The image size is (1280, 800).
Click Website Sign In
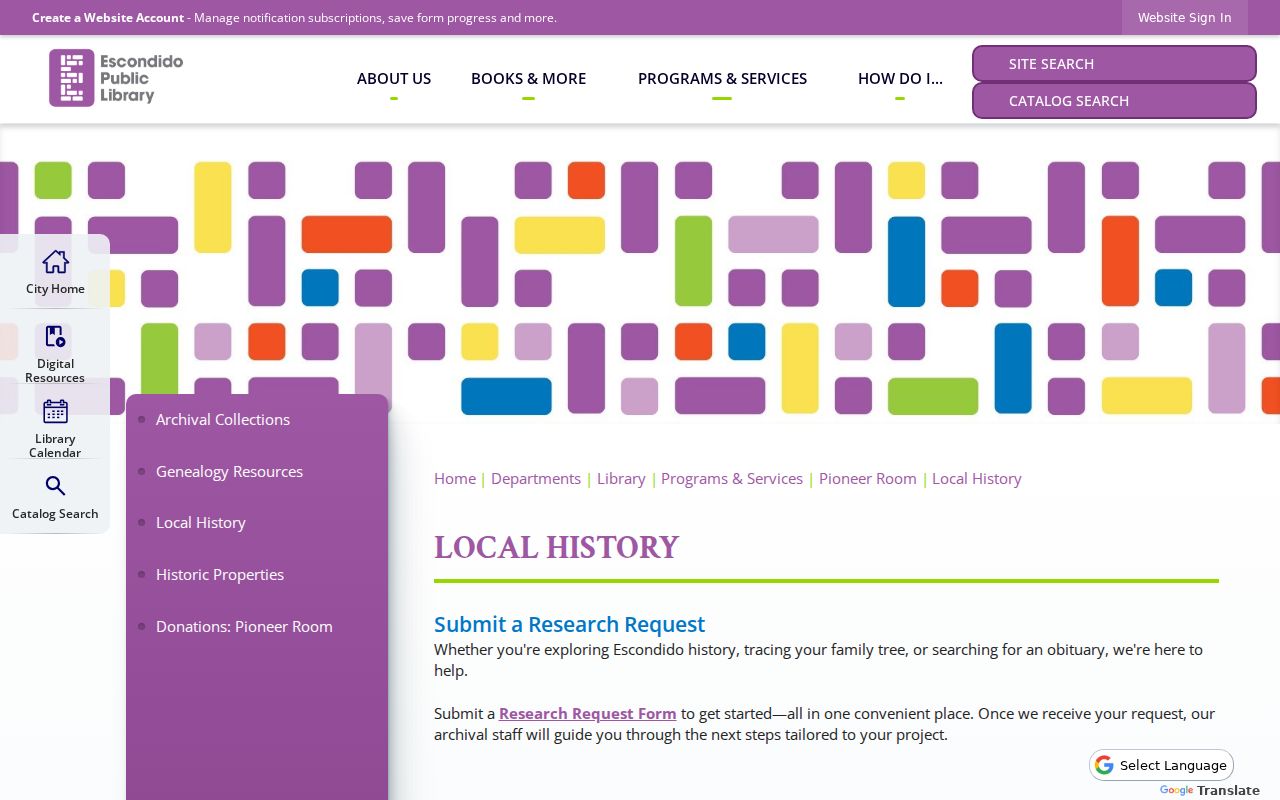point(1184,17)
